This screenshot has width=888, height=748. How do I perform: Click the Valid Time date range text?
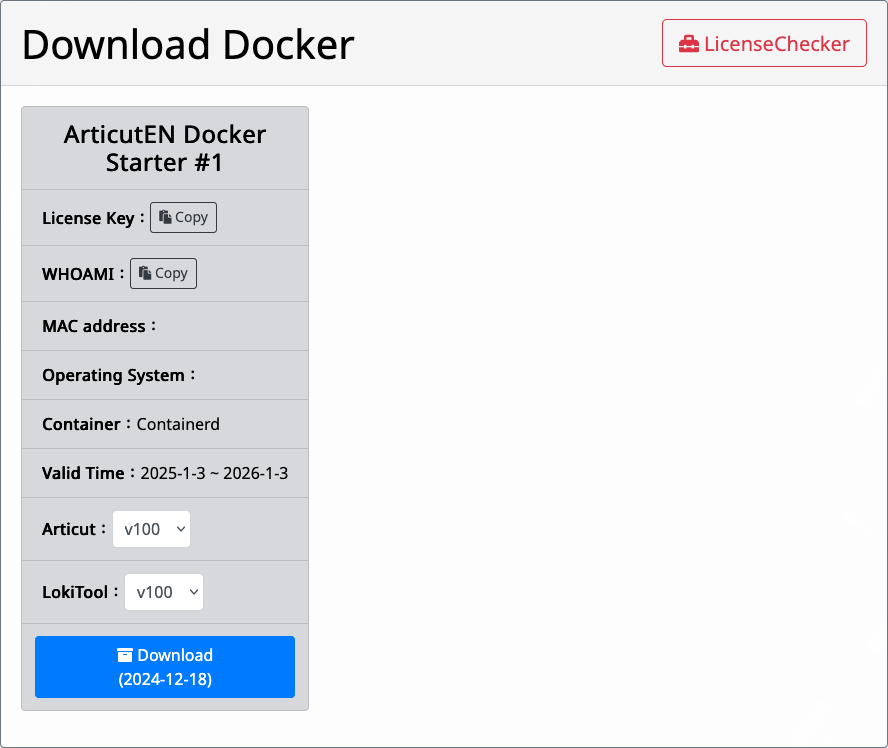[214, 473]
